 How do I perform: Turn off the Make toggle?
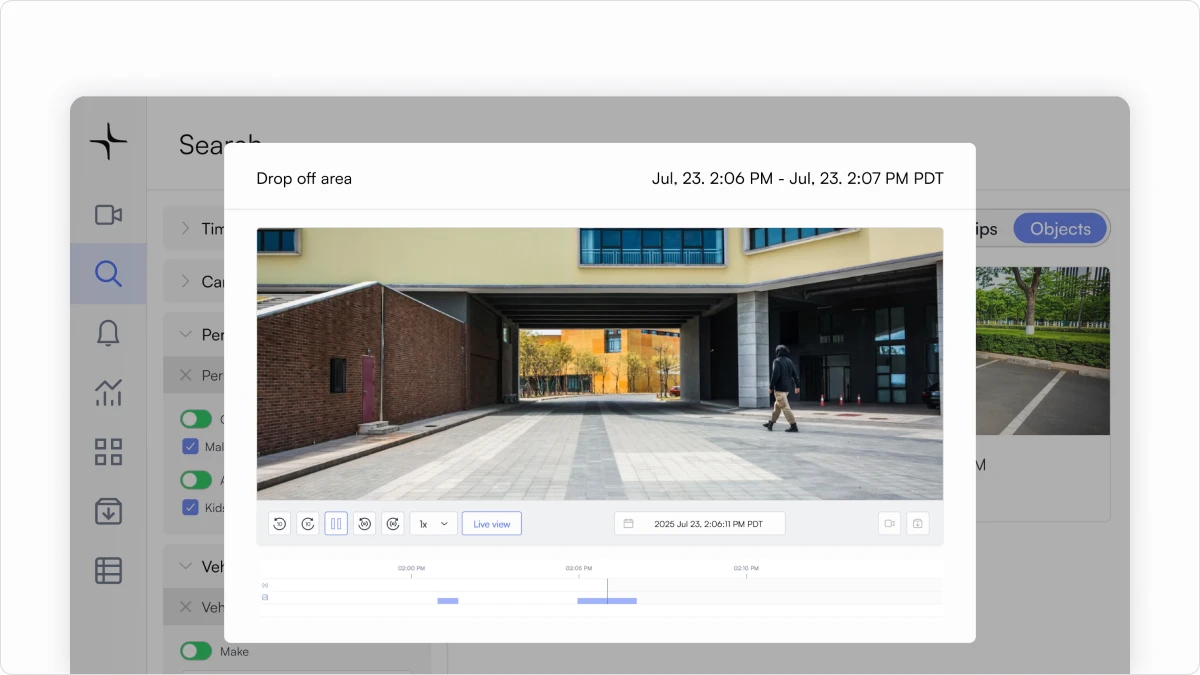pos(196,651)
